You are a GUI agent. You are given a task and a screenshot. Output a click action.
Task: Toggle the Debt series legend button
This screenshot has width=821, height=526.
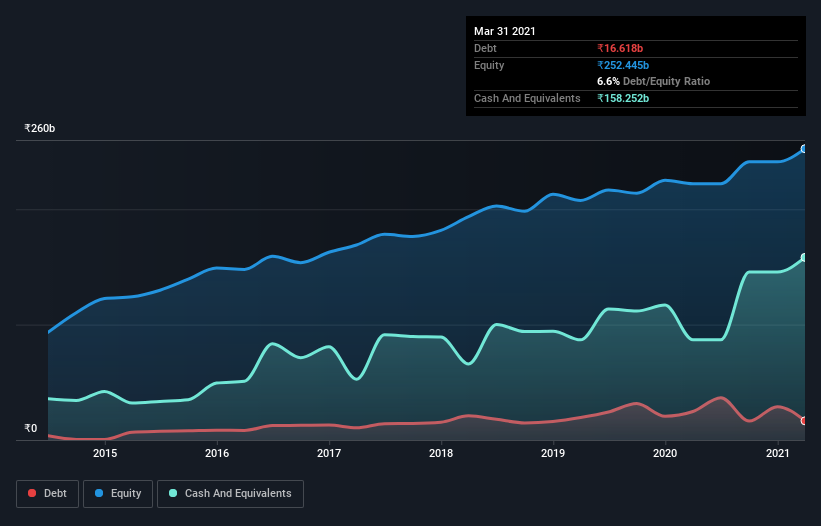48,494
